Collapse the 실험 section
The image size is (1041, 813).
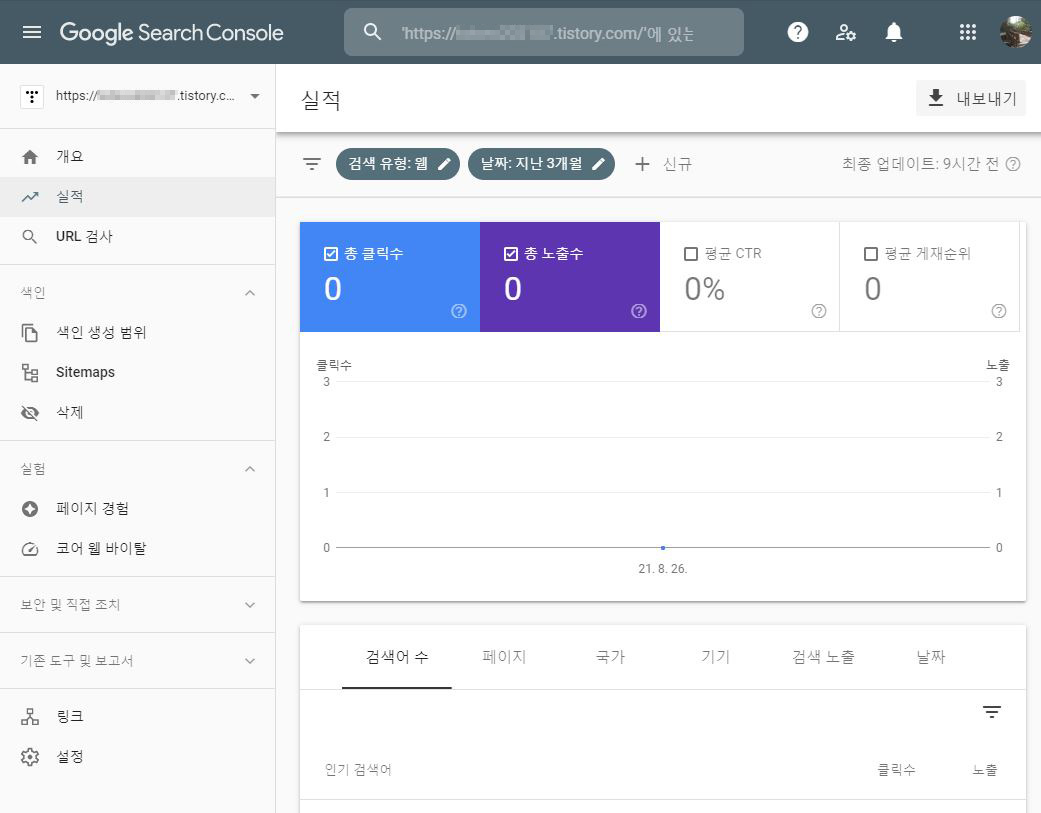tap(250, 469)
